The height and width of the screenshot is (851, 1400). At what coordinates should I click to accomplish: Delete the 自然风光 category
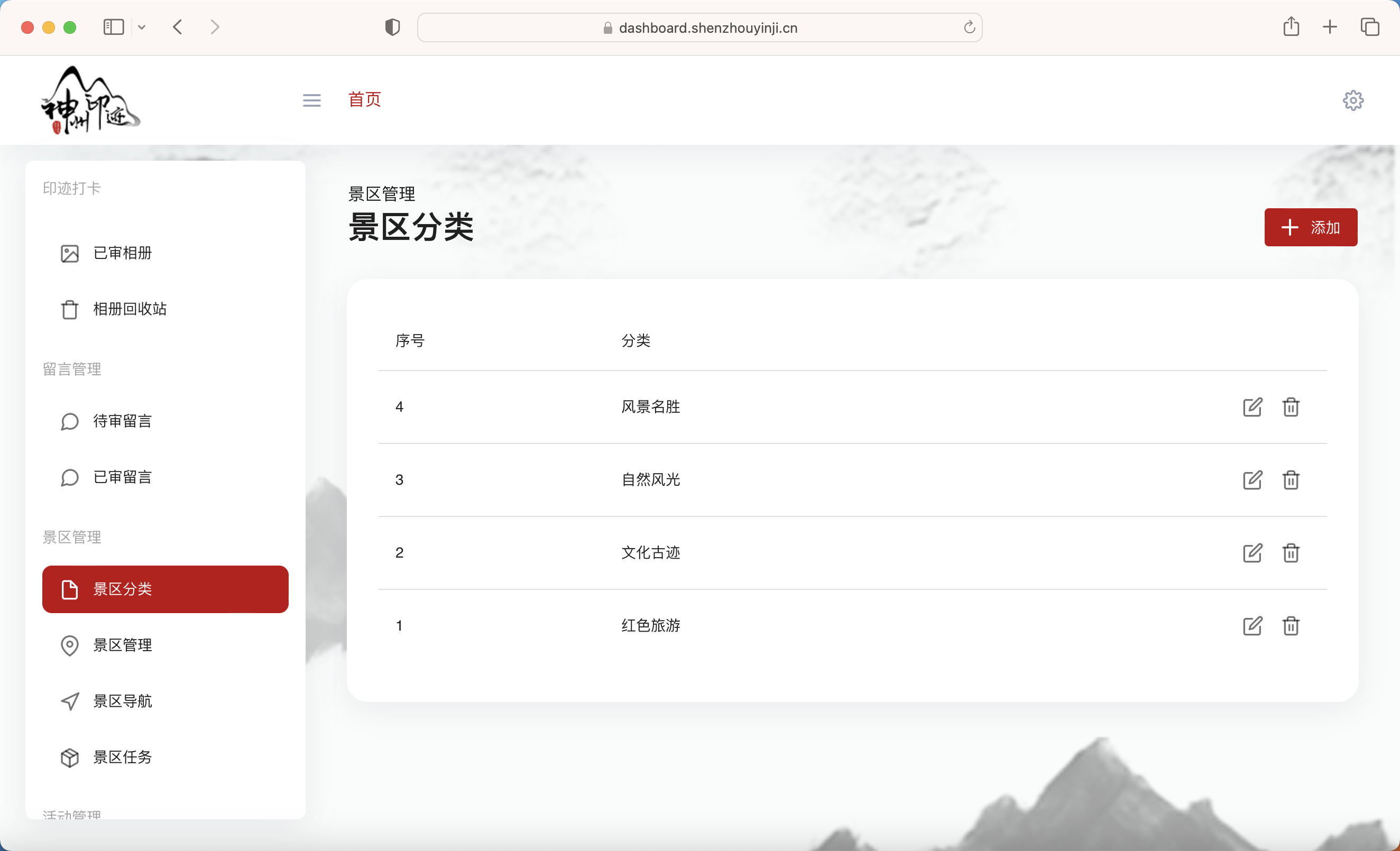[1291, 480]
